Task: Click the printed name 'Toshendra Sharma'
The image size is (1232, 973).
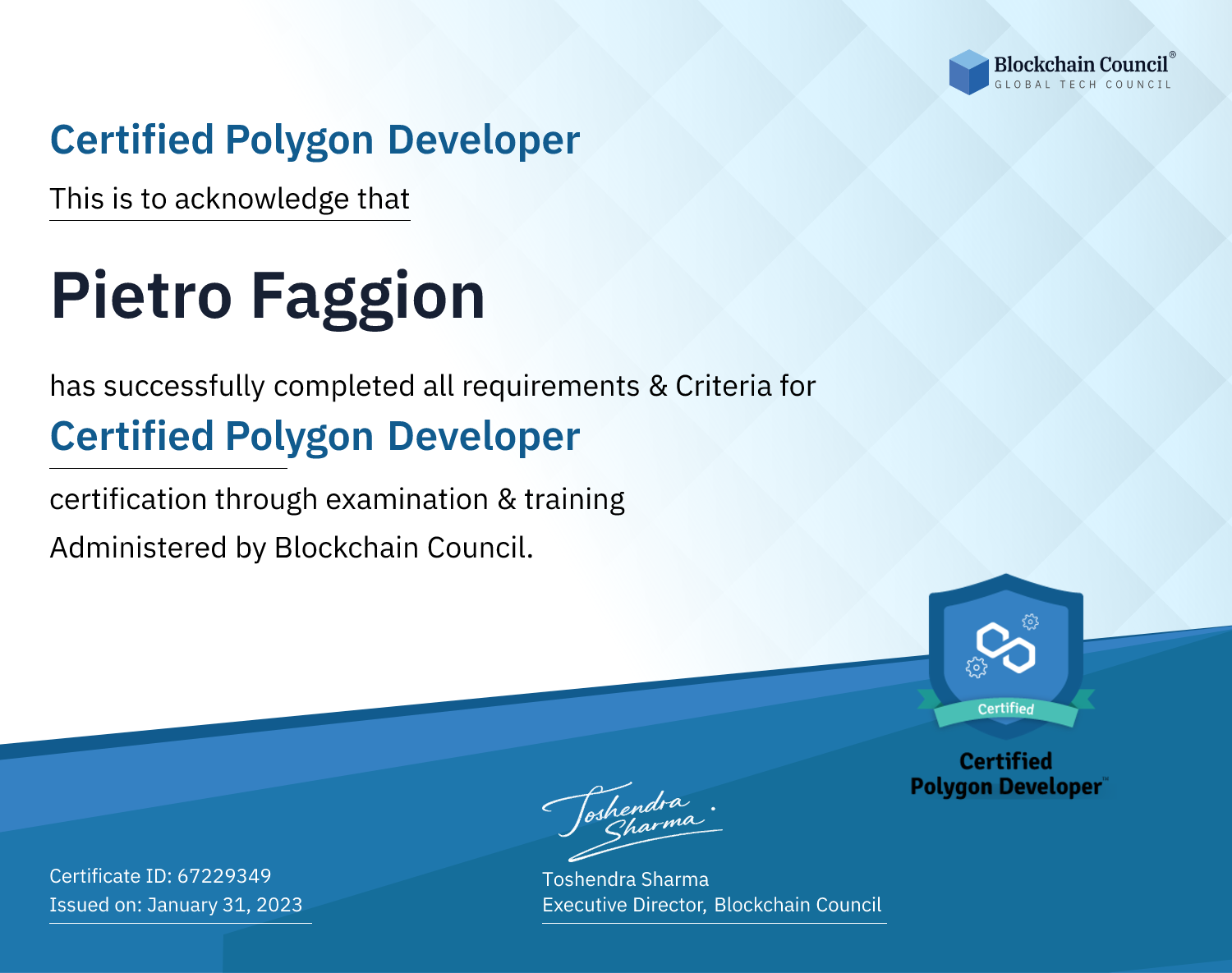Action: 625,879
